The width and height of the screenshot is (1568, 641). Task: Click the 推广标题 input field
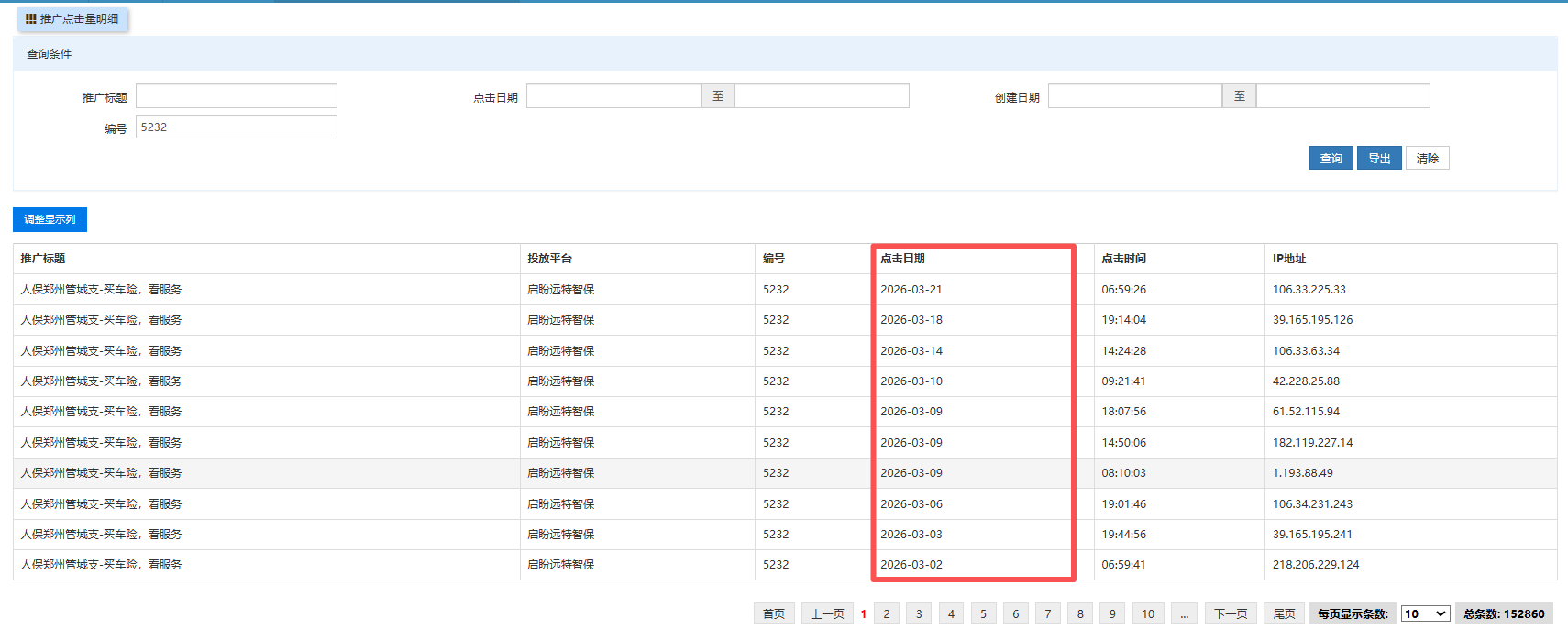coord(236,96)
